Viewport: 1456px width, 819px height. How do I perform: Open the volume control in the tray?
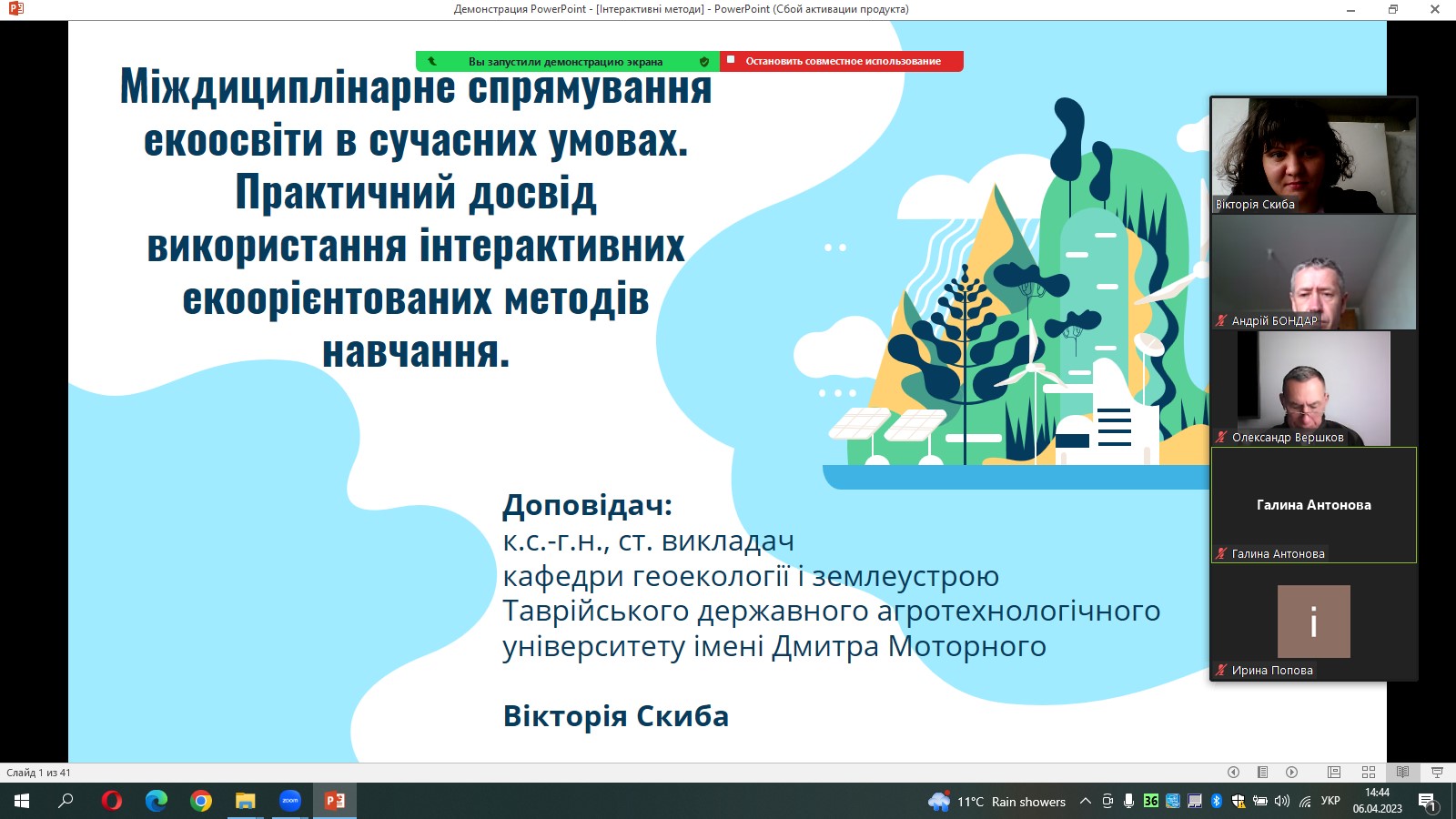point(1281,800)
